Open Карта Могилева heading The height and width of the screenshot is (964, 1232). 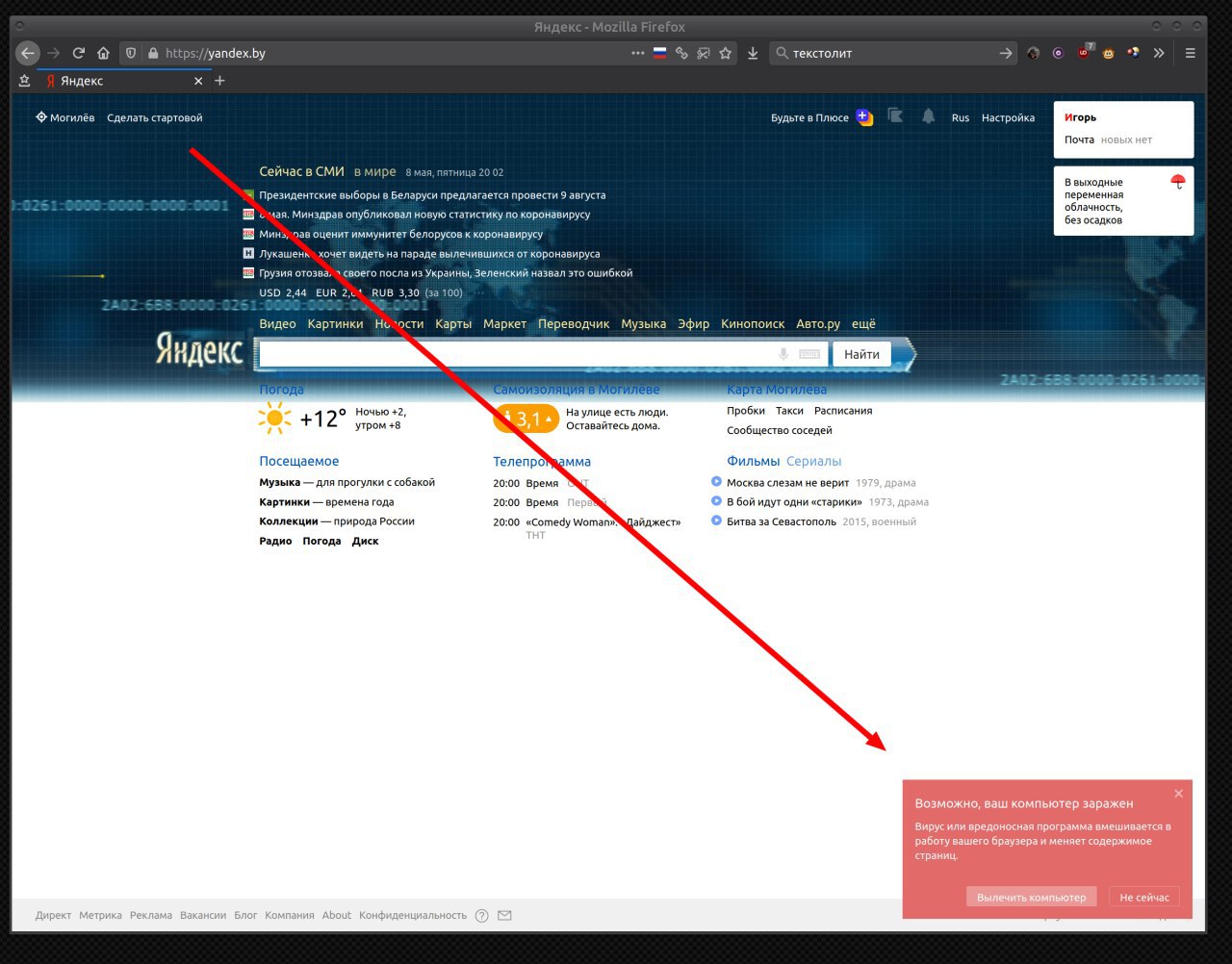777,390
